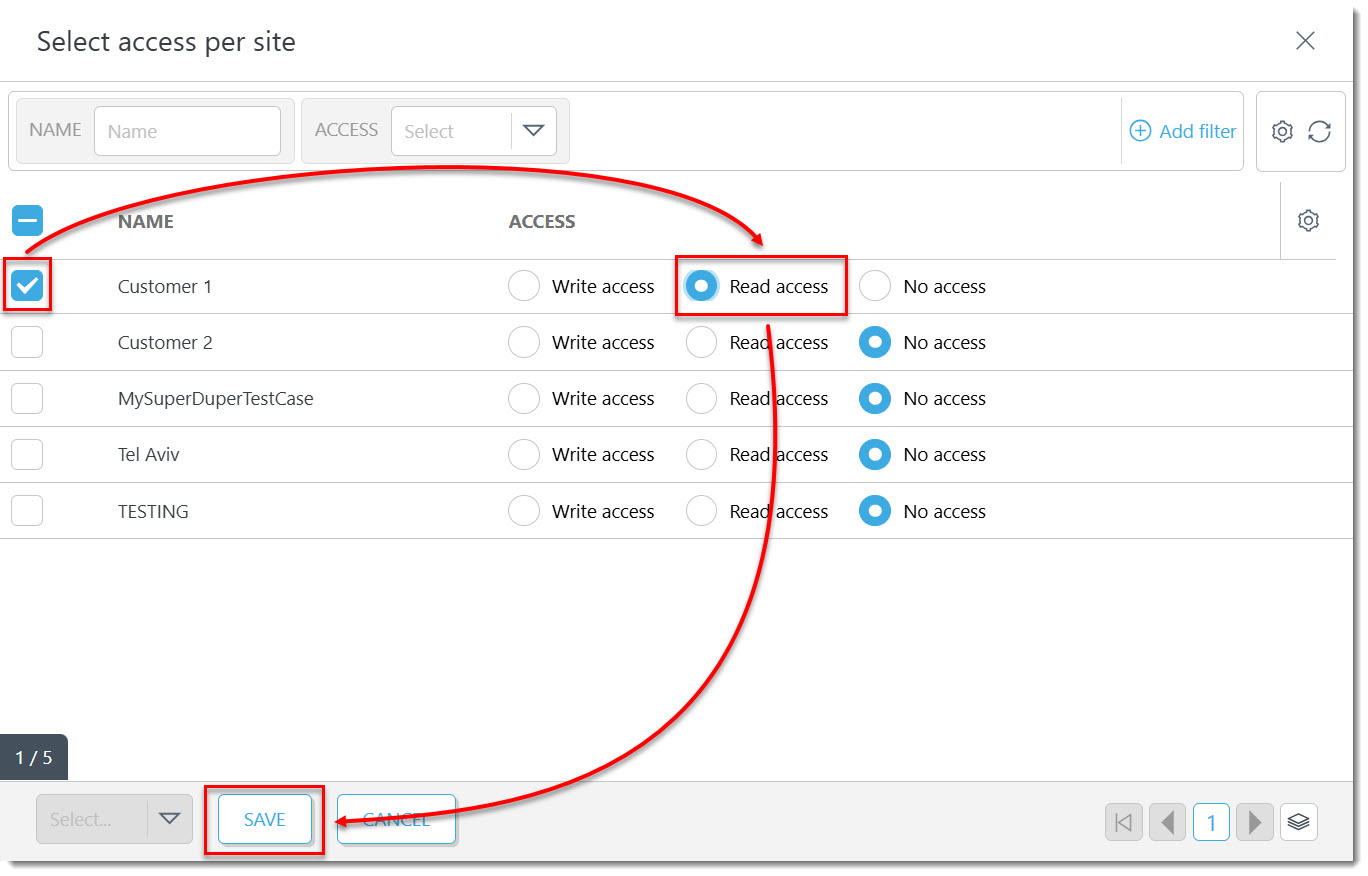
Task: Select No access for TESTING
Action: coord(875,511)
